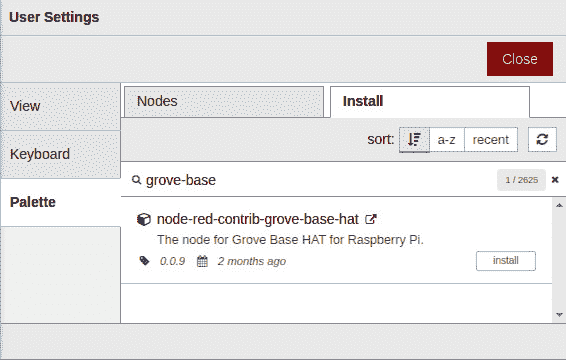Switch to the Nodes tab

point(224,101)
